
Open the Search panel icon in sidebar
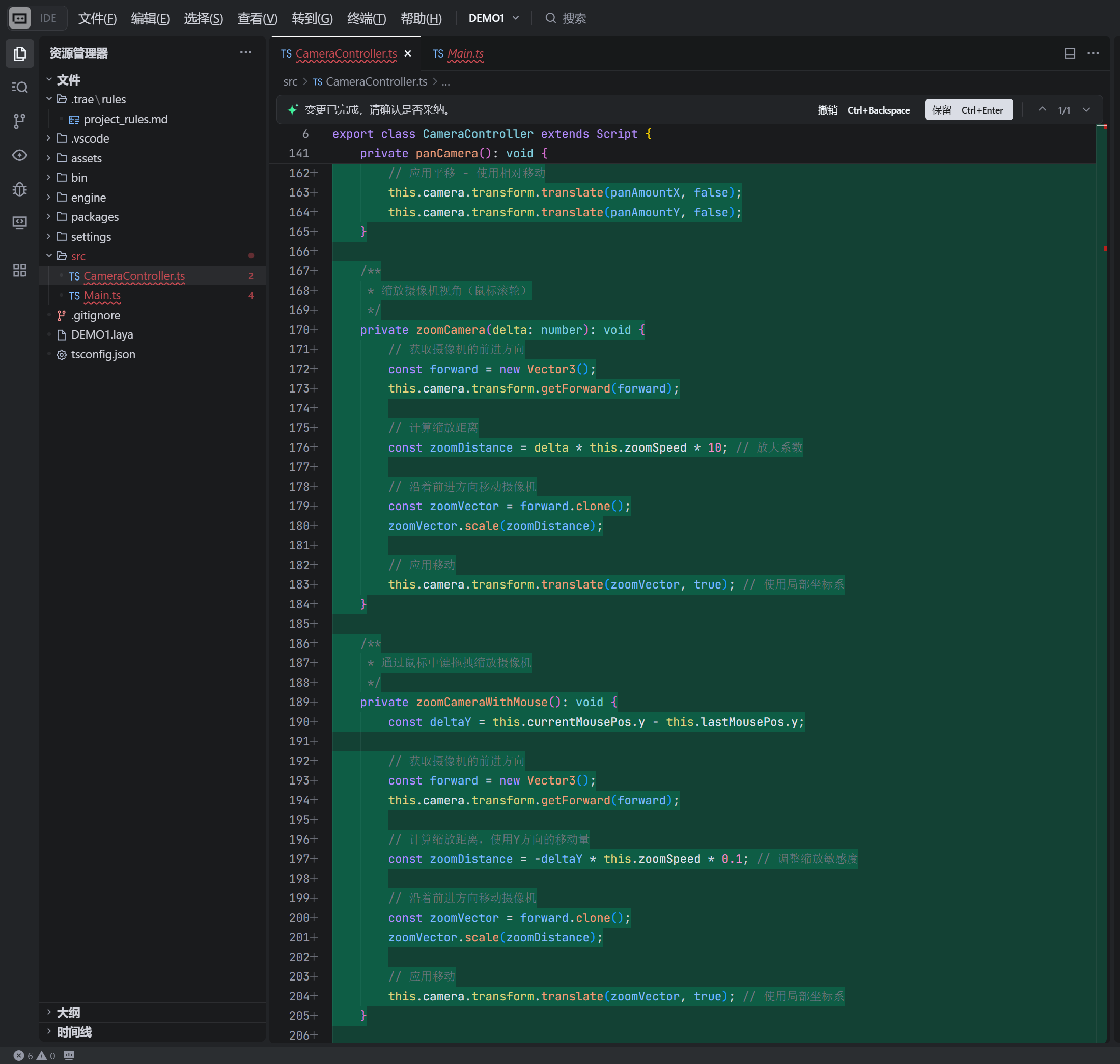pos(20,88)
